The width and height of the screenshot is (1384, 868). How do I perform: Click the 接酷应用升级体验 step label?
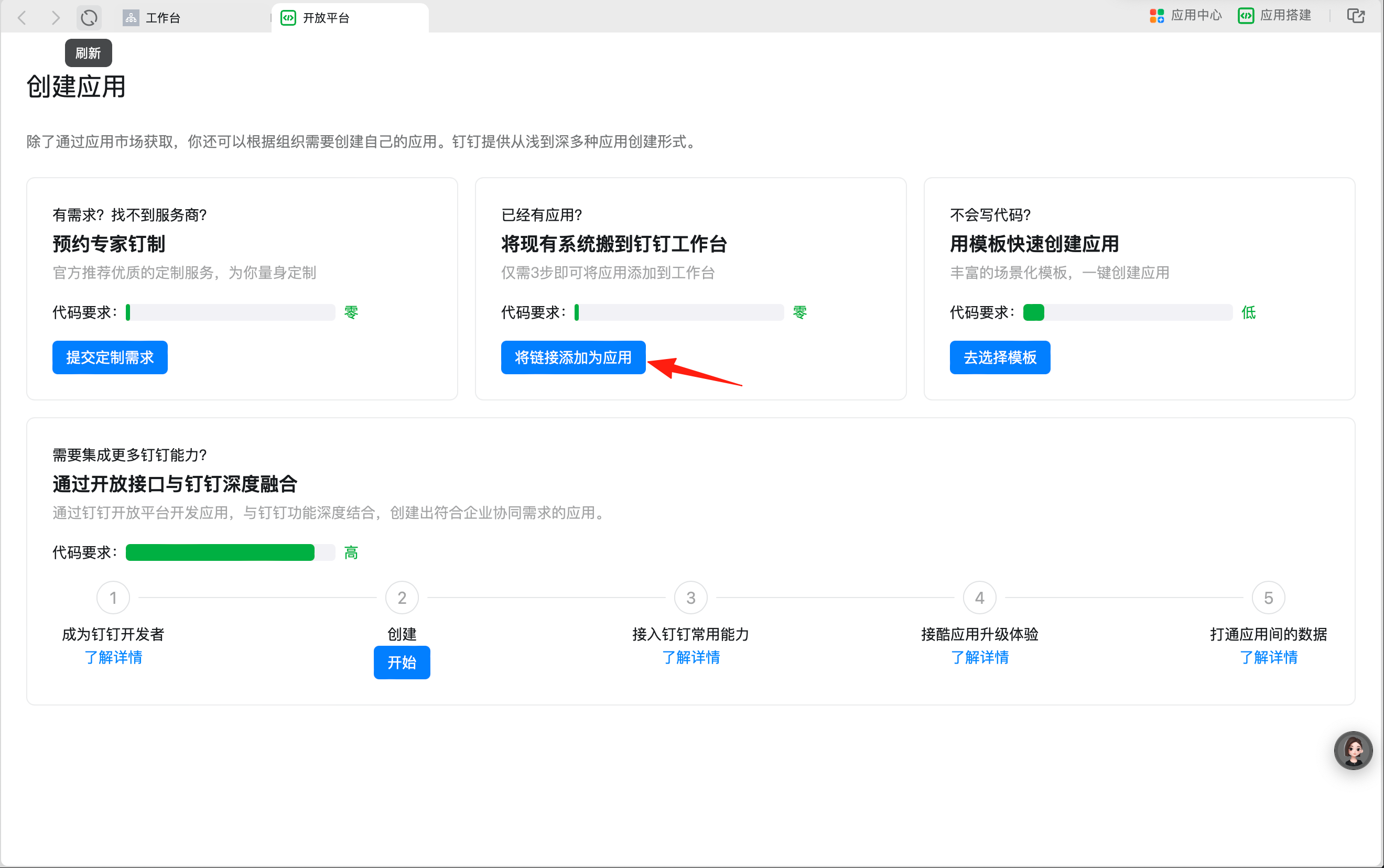(x=979, y=634)
